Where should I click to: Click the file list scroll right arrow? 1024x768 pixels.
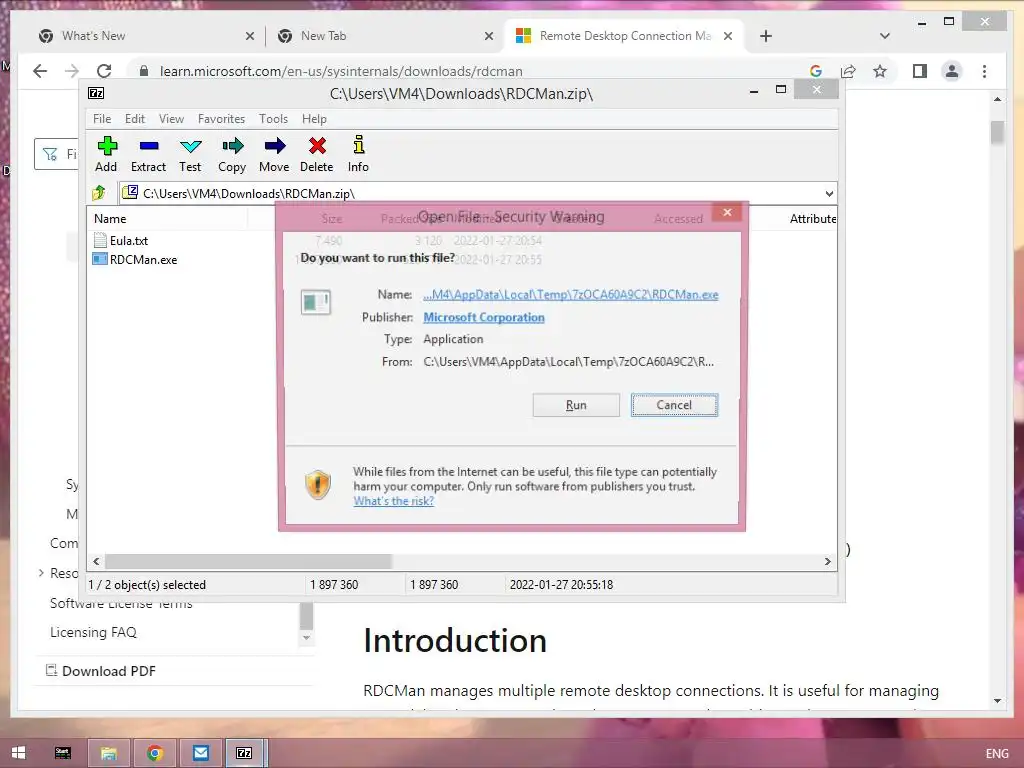point(827,561)
